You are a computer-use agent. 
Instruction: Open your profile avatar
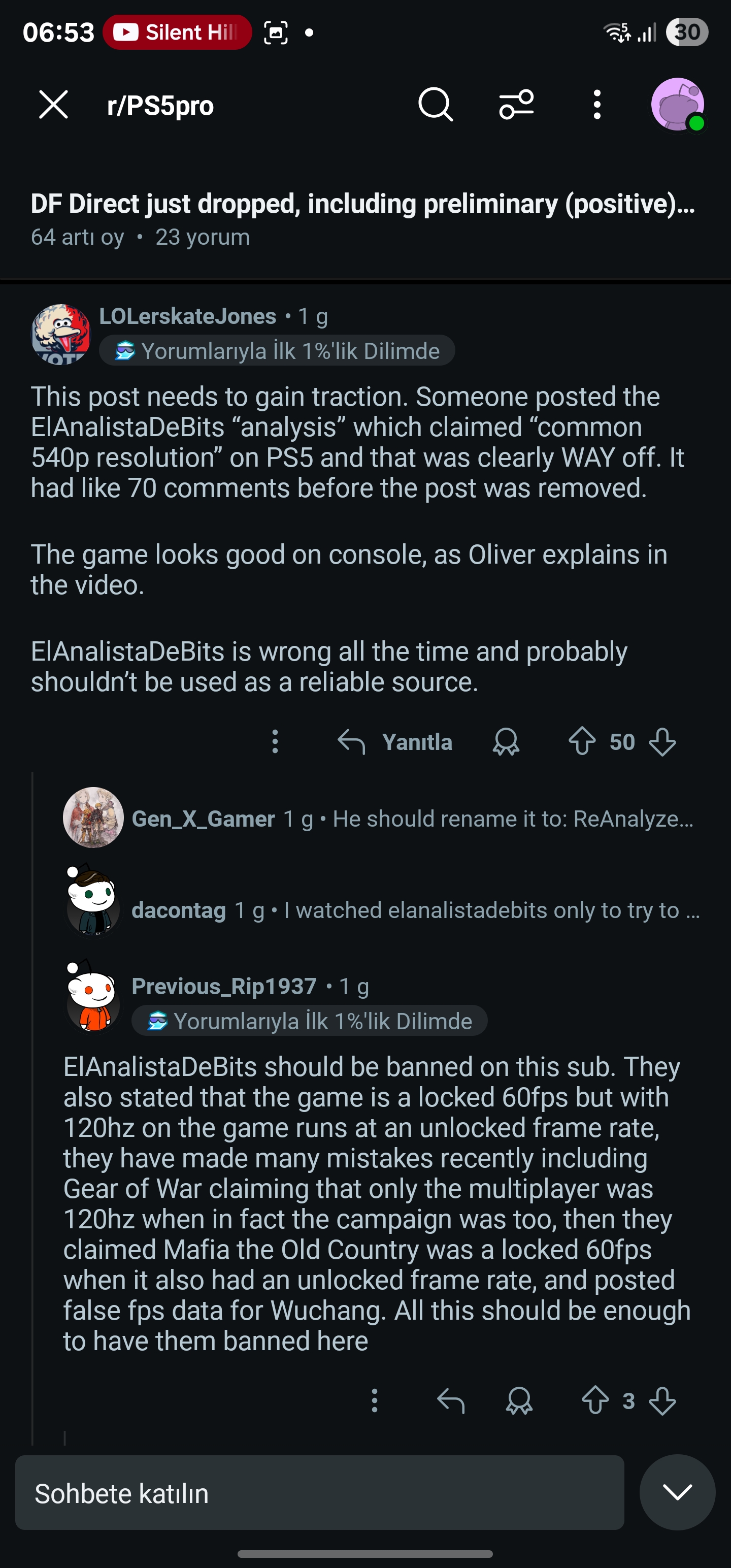click(677, 105)
